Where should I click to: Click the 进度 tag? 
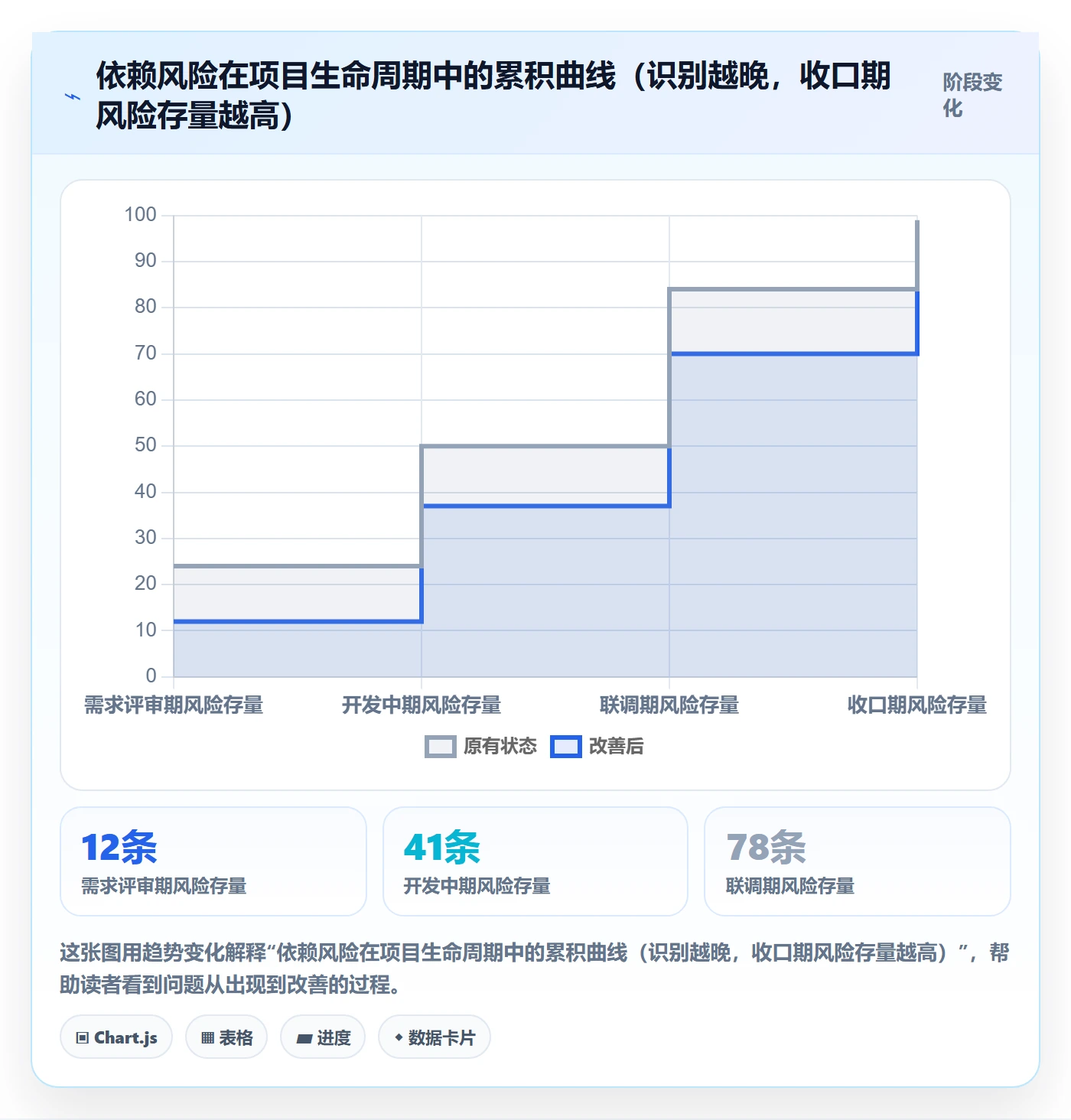point(323,1037)
